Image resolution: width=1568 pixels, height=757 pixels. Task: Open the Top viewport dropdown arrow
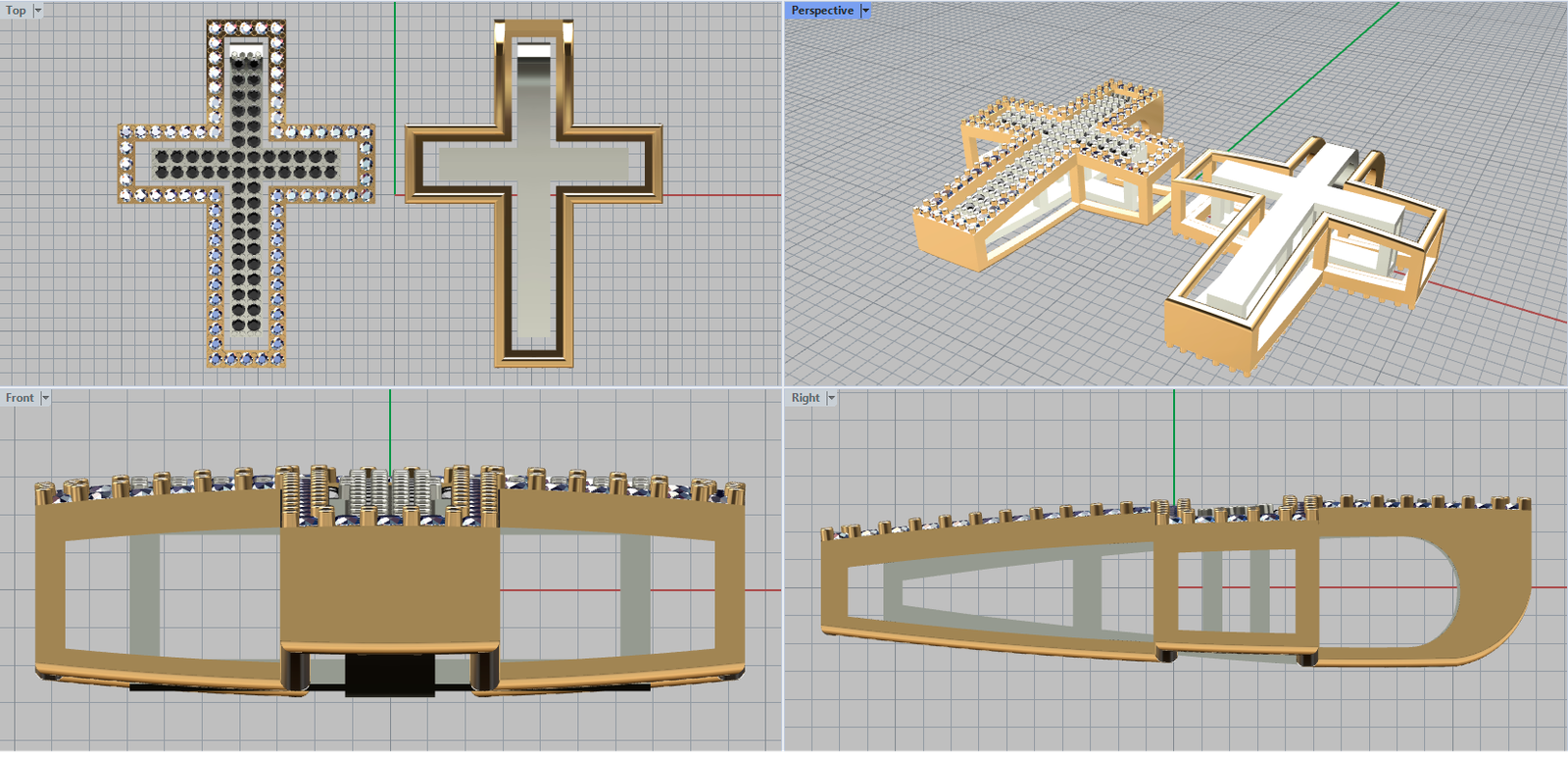point(38,11)
